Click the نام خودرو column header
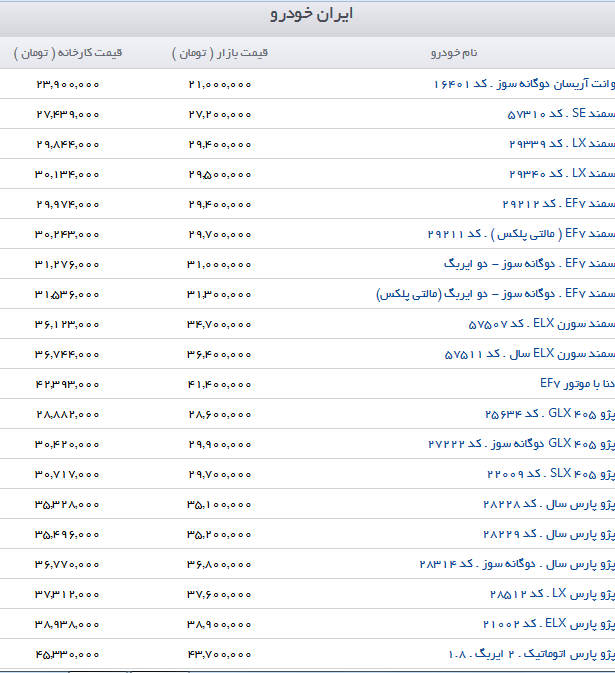The height and width of the screenshot is (673, 615). click(454, 53)
